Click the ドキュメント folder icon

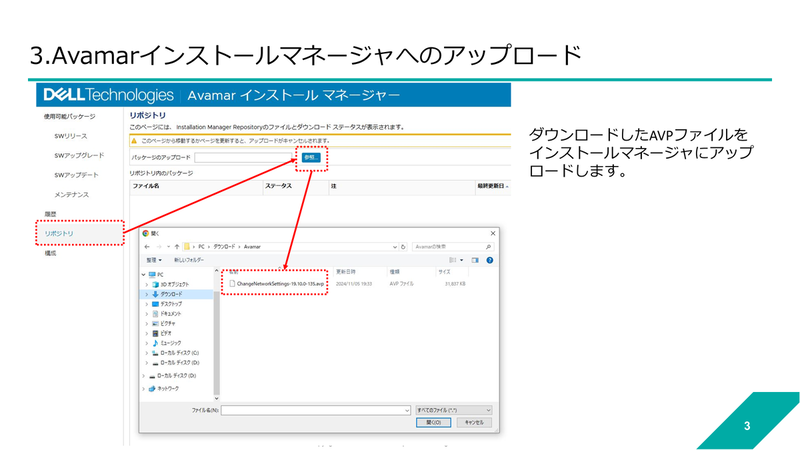click(156, 314)
